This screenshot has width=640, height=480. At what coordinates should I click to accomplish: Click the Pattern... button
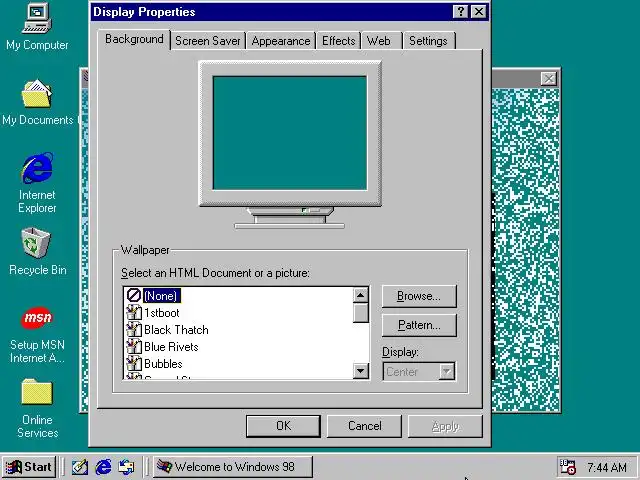tap(419, 325)
